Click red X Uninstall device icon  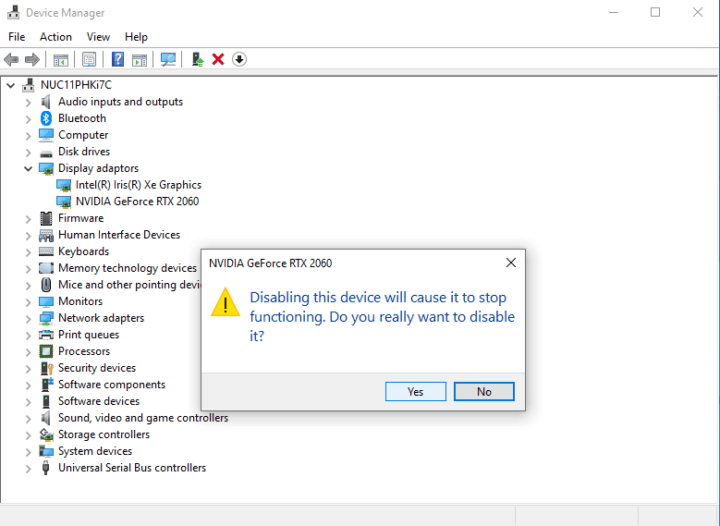point(218,59)
